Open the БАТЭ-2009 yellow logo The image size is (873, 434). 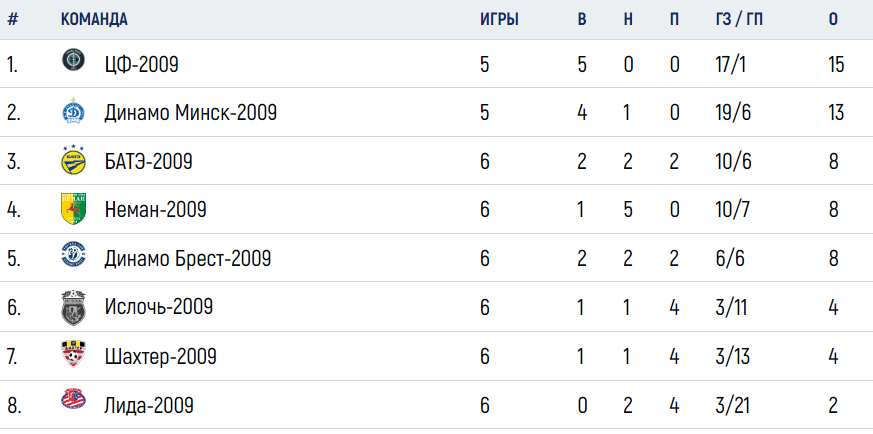tap(73, 160)
